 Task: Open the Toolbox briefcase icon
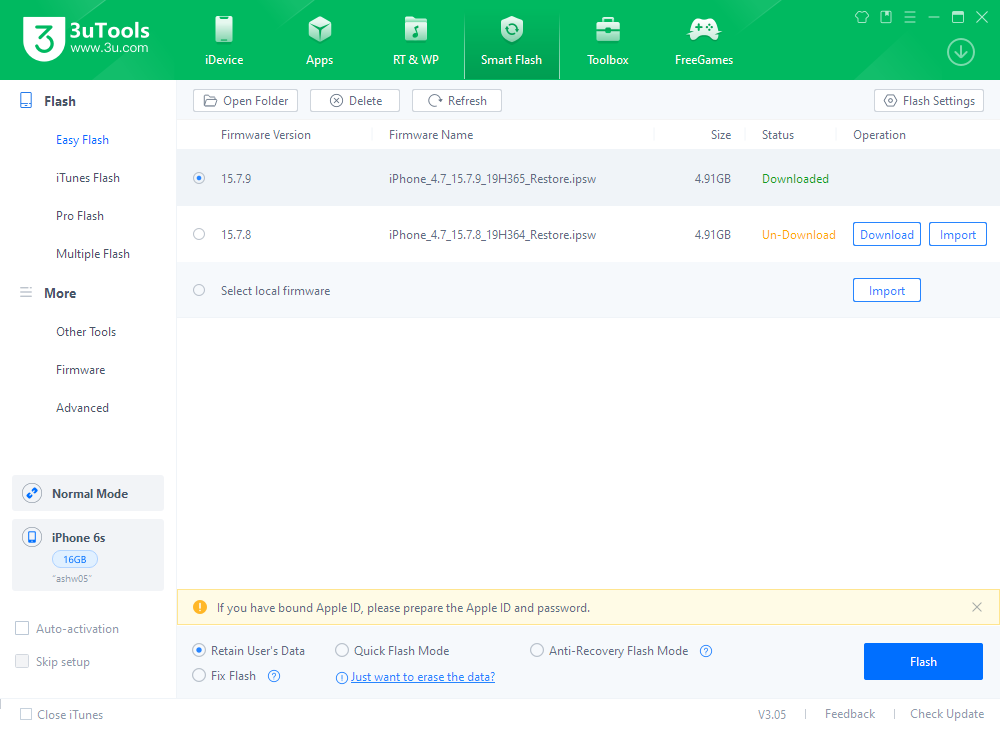[608, 29]
